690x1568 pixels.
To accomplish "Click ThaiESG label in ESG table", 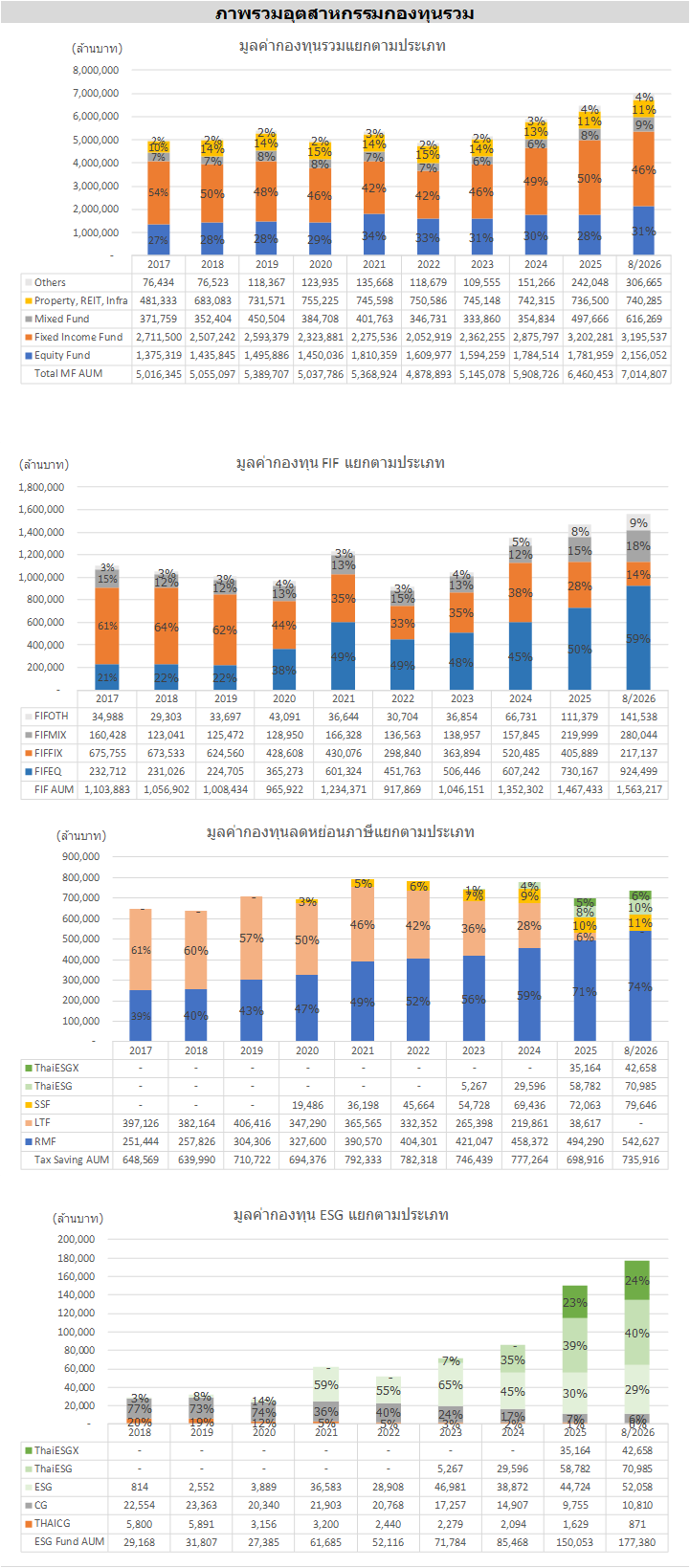I will 54,1469.
